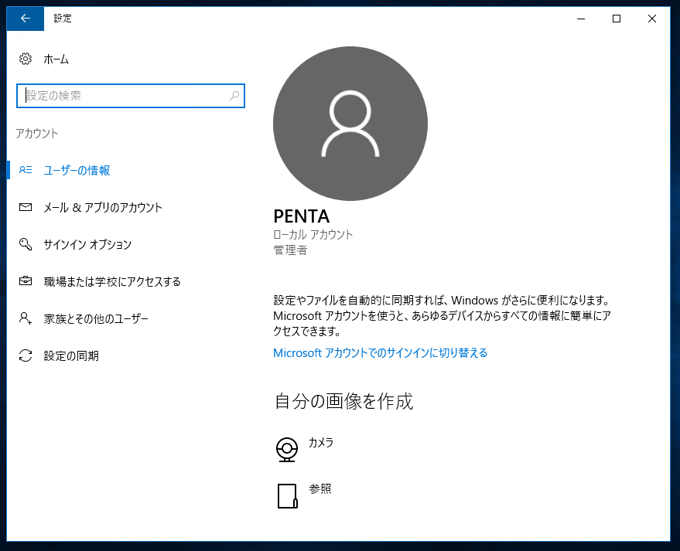Click the Email & app accounts envelope icon
This screenshot has height=551, width=680.
(x=26, y=207)
